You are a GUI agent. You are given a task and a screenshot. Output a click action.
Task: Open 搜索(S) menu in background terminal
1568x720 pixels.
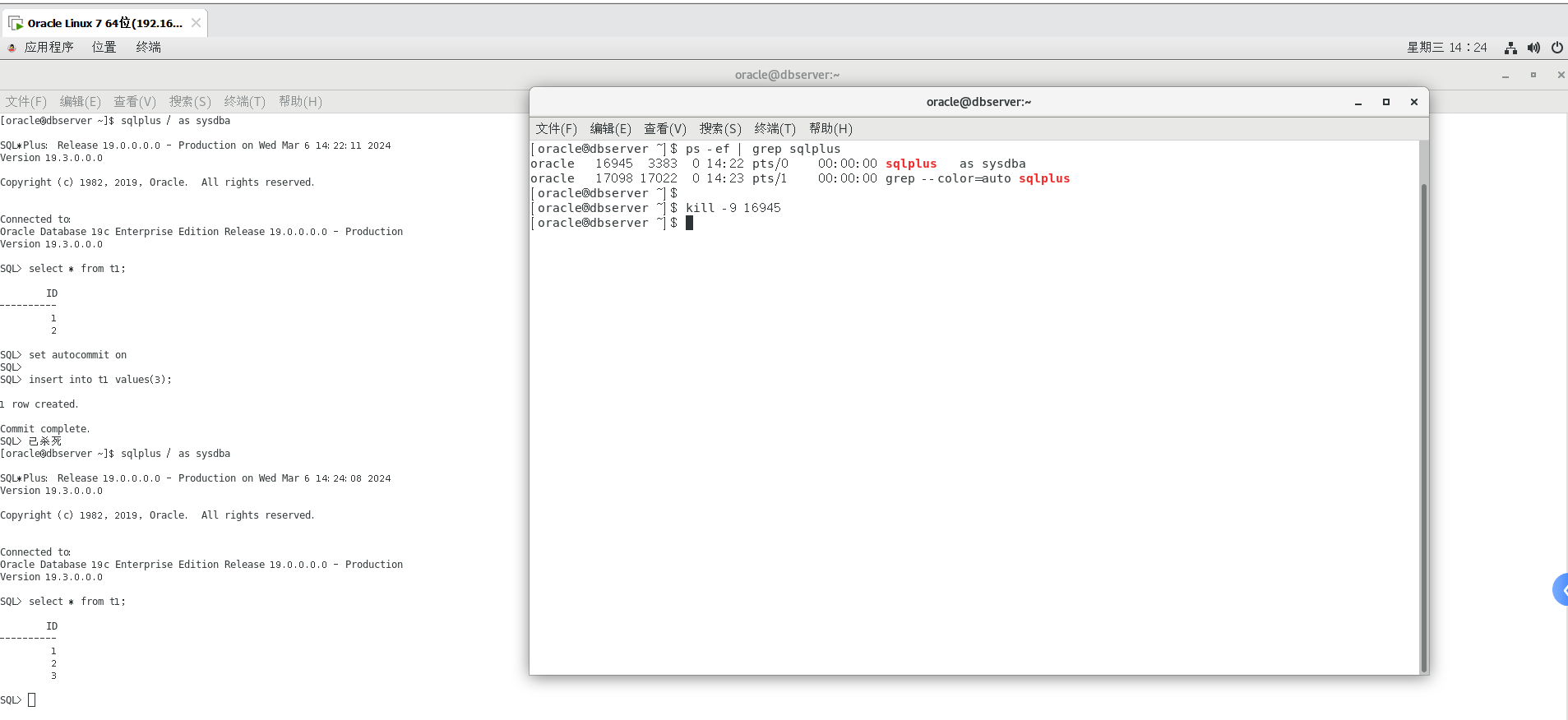190,101
